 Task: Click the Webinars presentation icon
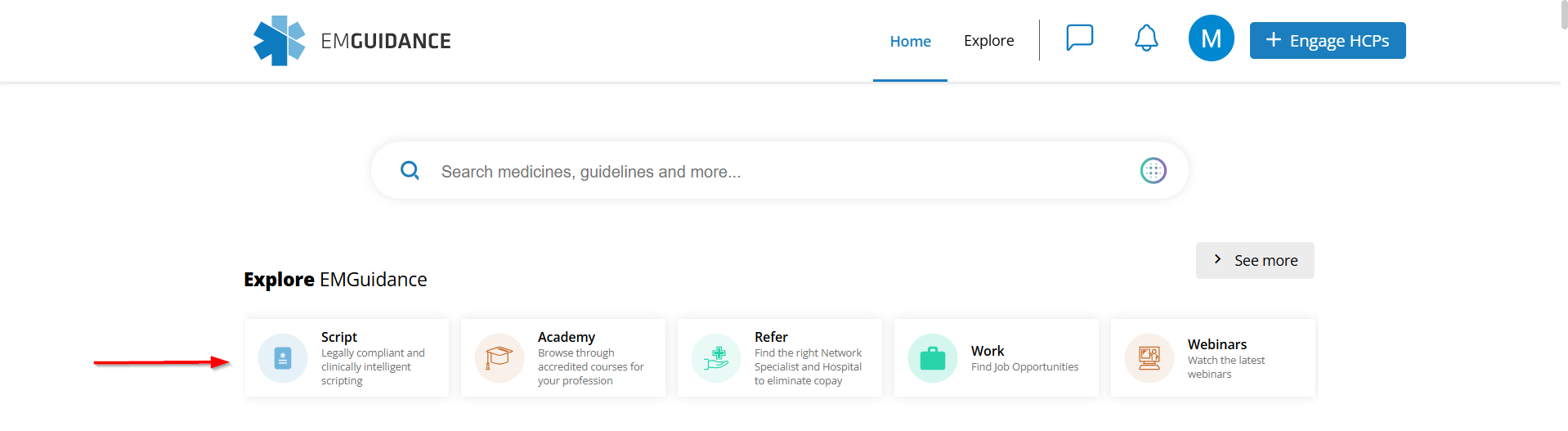pyautogui.click(x=1149, y=358)
